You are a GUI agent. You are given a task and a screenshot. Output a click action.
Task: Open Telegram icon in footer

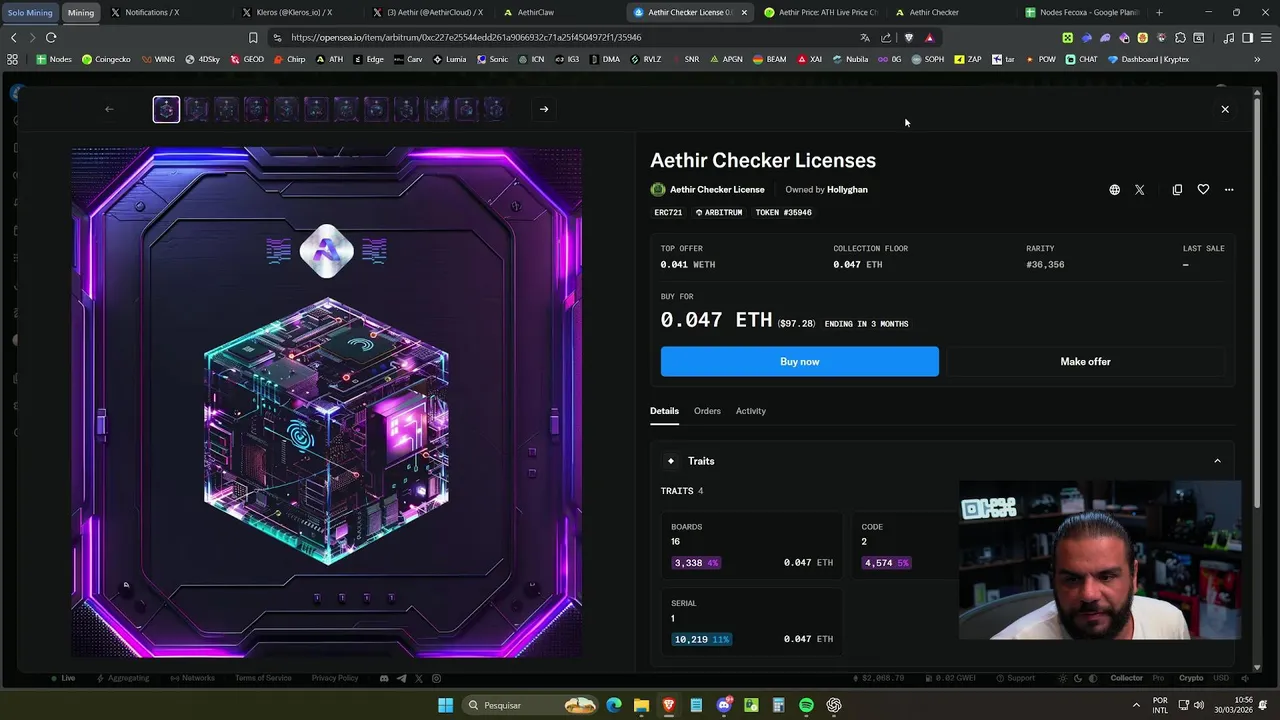coord(401,678)
